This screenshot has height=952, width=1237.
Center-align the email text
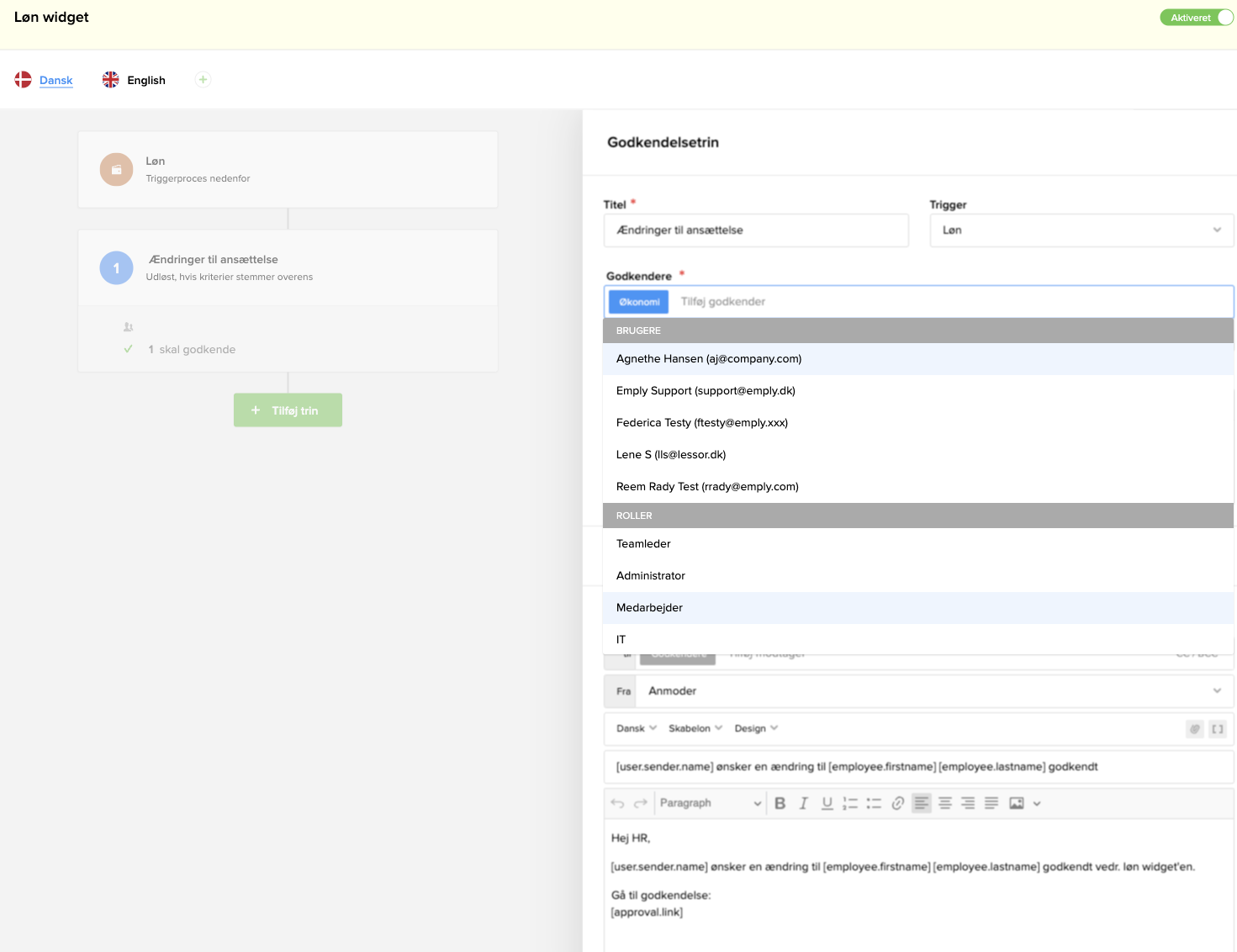(x=944, y=803)
